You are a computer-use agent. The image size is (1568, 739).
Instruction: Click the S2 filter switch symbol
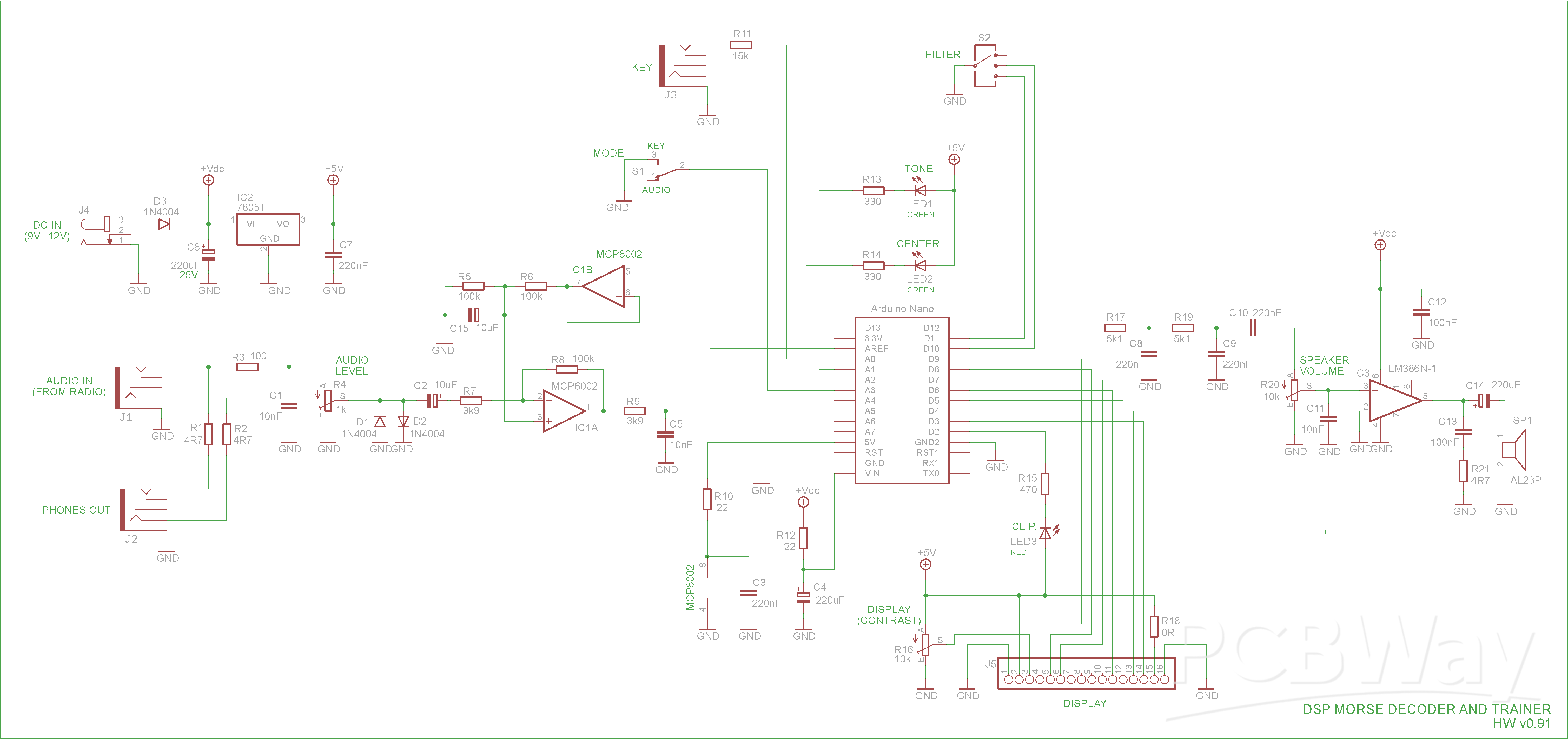985,65
